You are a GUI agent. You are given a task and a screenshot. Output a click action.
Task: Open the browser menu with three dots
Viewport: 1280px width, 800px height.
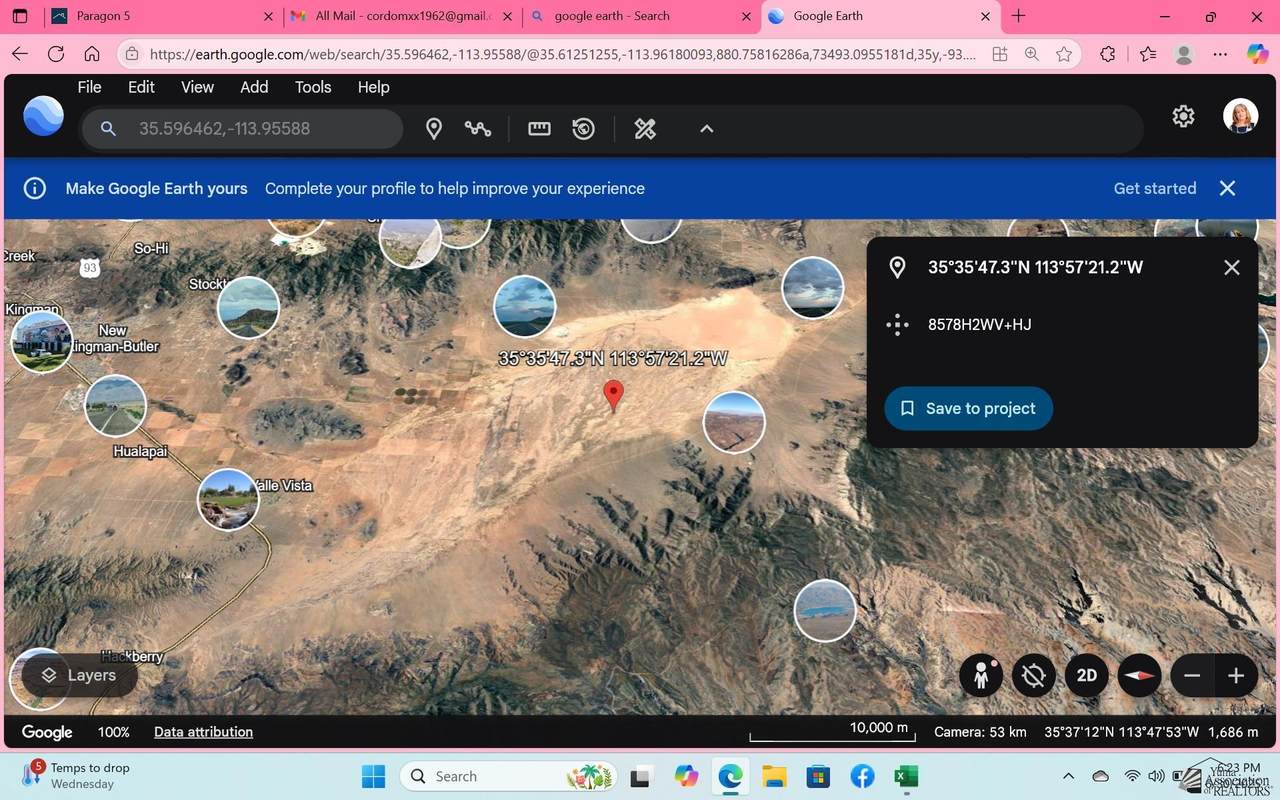[x=1220, y=55]
